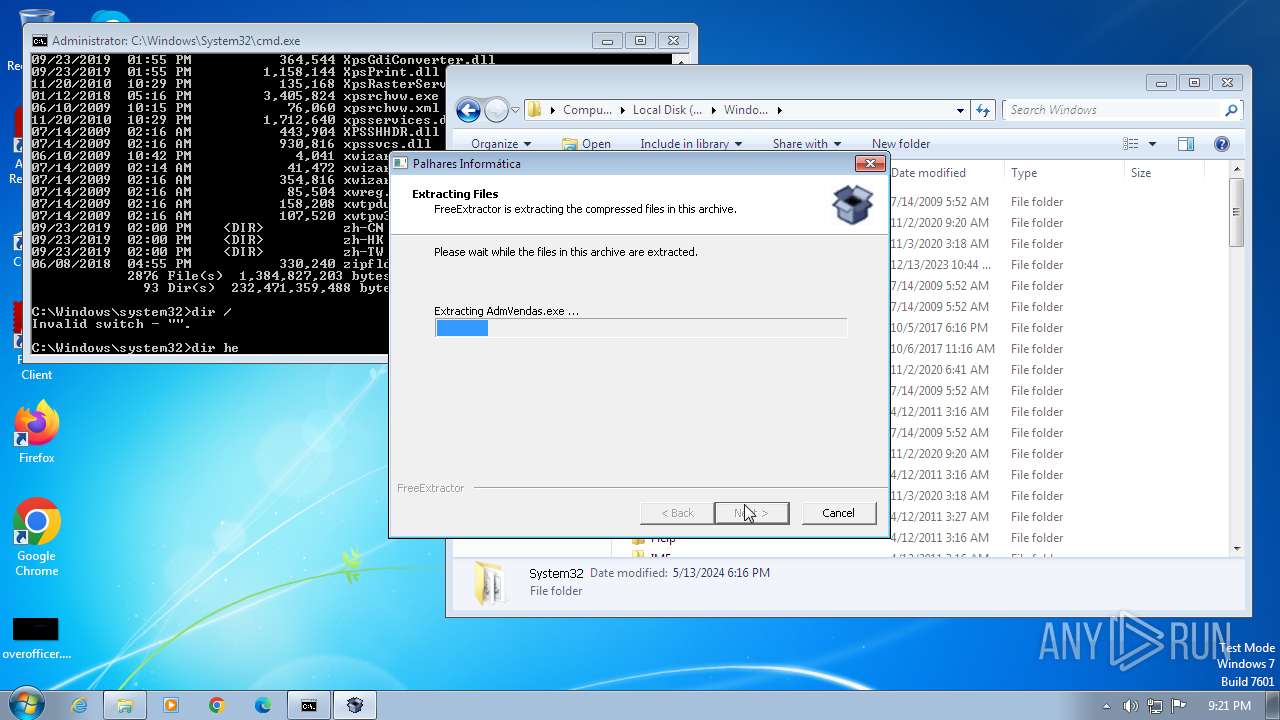The width and height of the screenshot is (1280, 720).
Task: Toggle the preview pane icon
Action: point(1186,144)
